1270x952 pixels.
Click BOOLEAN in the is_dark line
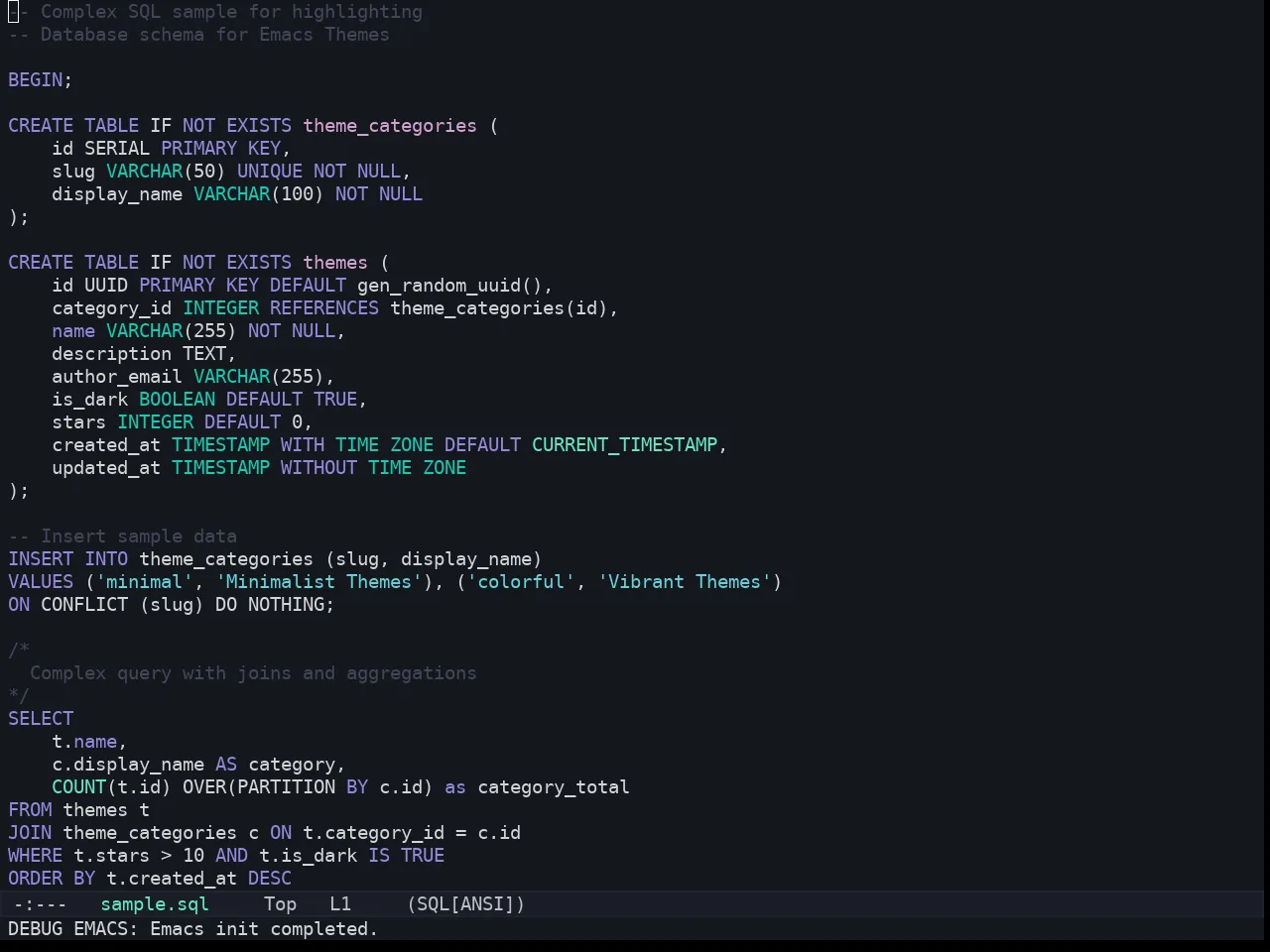(177, 400)
